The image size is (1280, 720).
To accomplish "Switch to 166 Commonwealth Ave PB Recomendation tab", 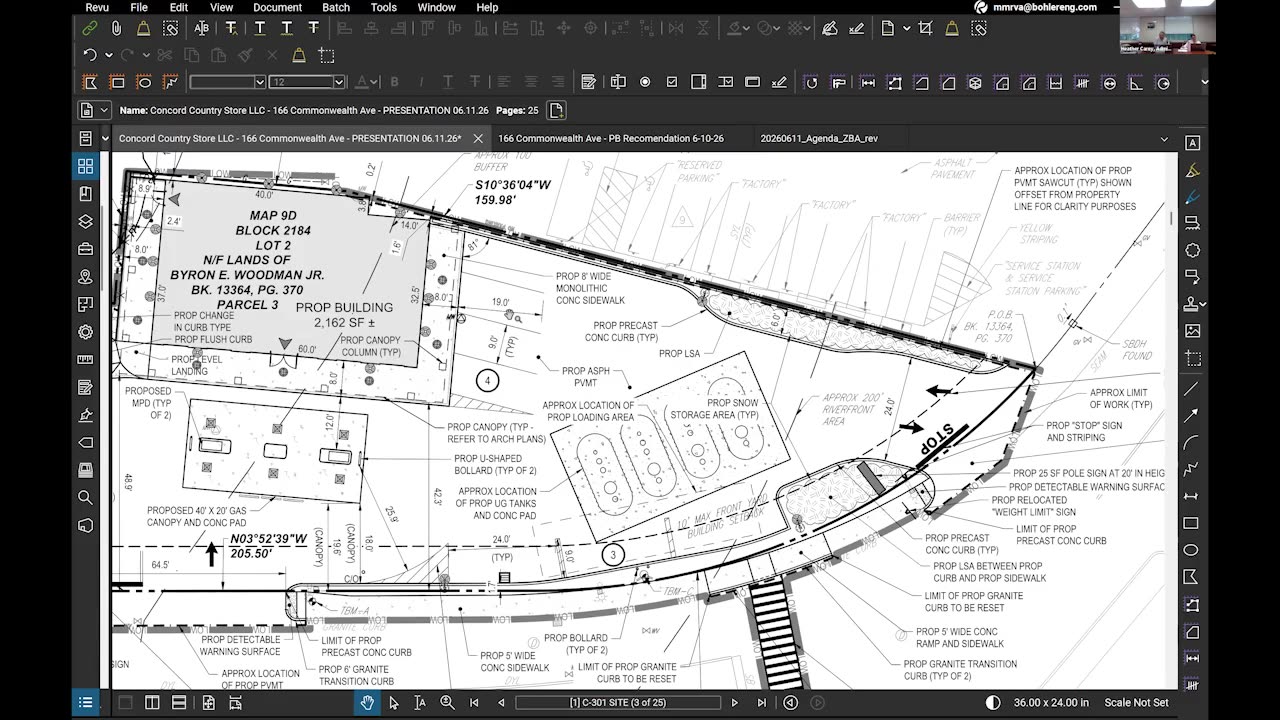I will 611,138.
